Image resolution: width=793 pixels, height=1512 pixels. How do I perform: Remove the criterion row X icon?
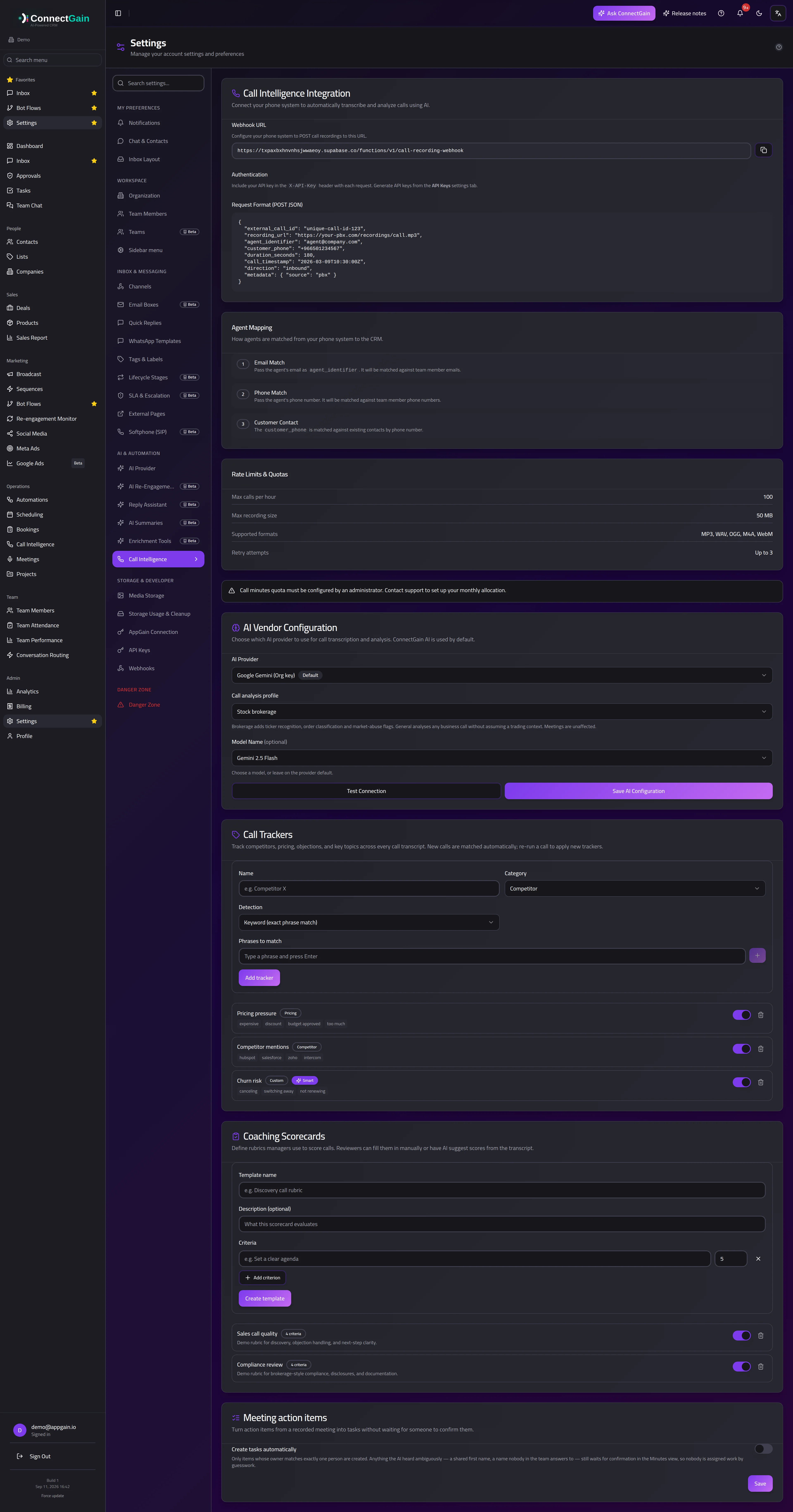point(758,1258)
